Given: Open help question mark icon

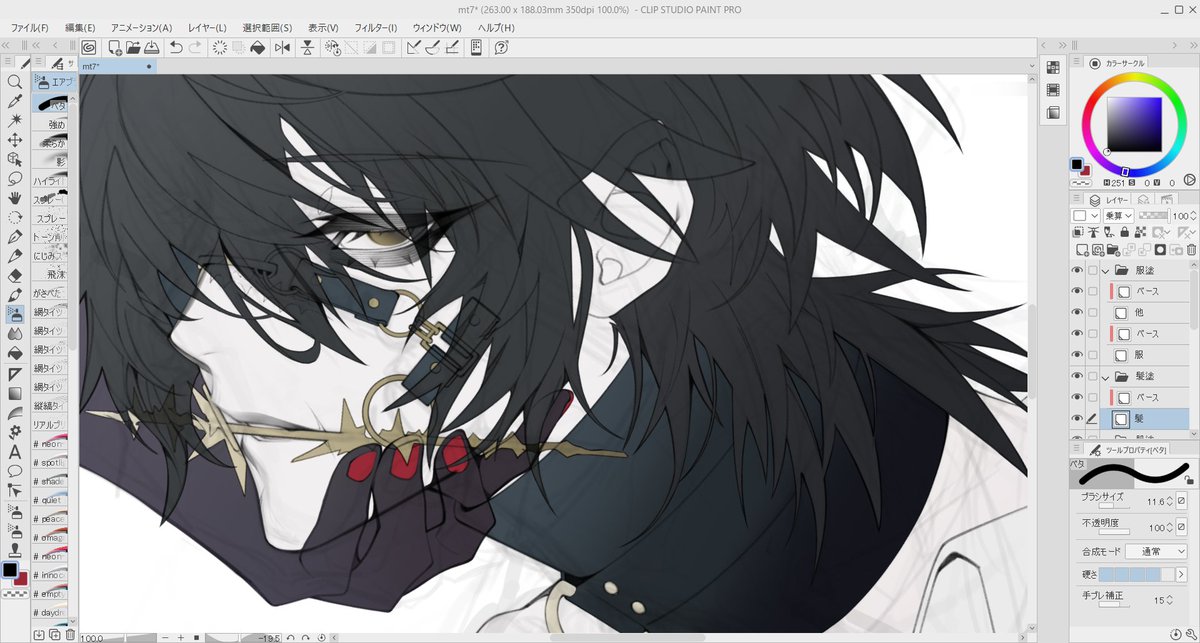Looking at the screenshot, I should [502, 47].
